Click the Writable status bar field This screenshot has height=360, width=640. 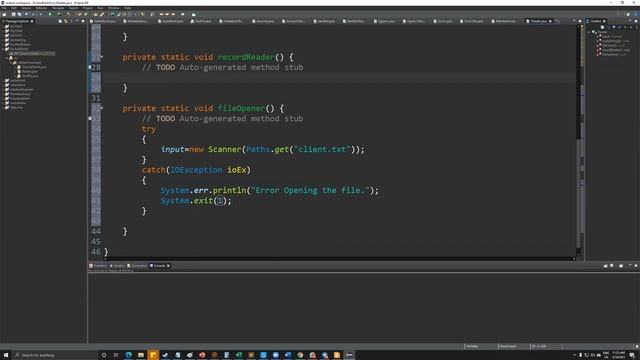tap(473, 346)
